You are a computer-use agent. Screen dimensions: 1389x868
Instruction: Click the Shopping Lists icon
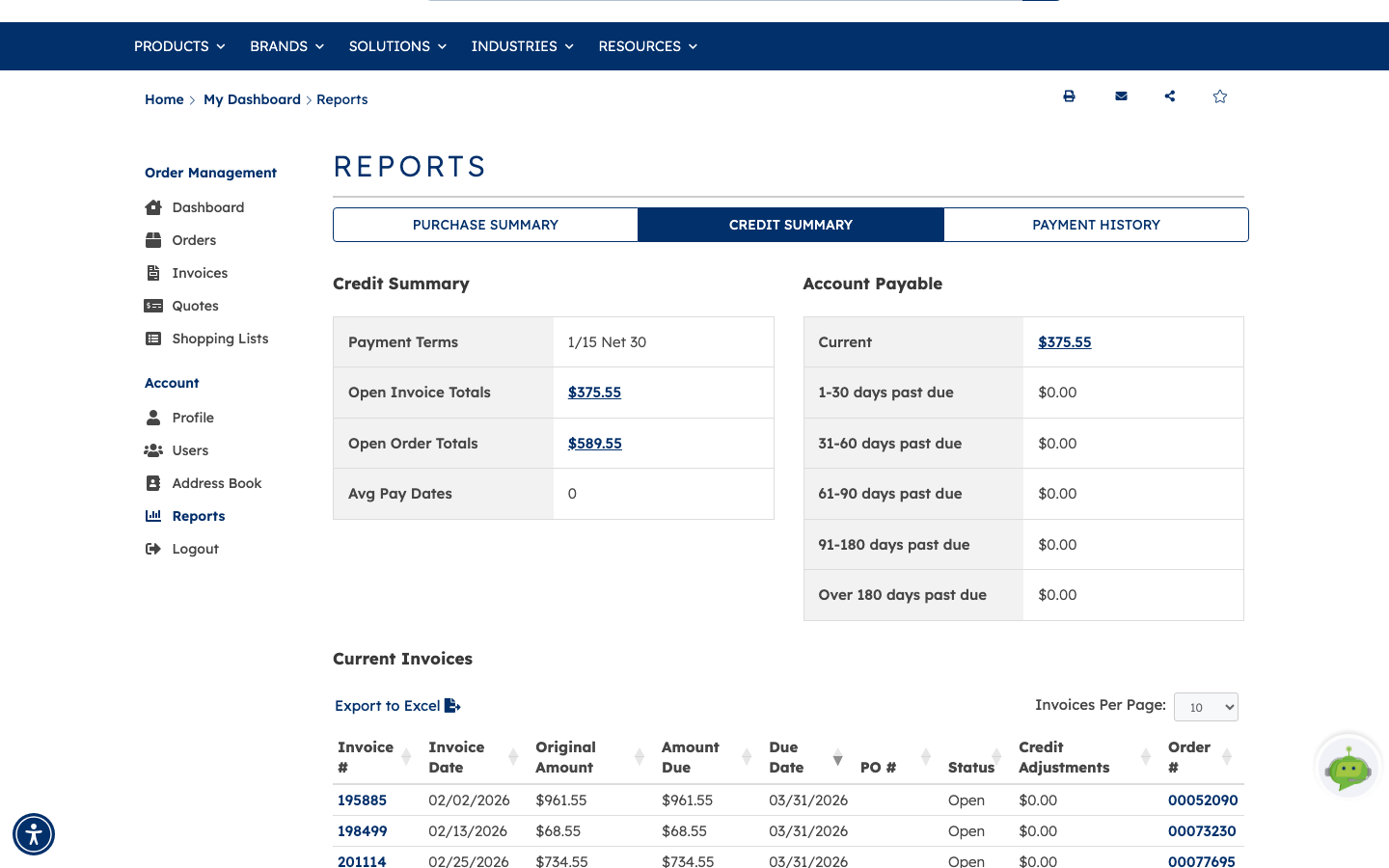click(153, 339)
